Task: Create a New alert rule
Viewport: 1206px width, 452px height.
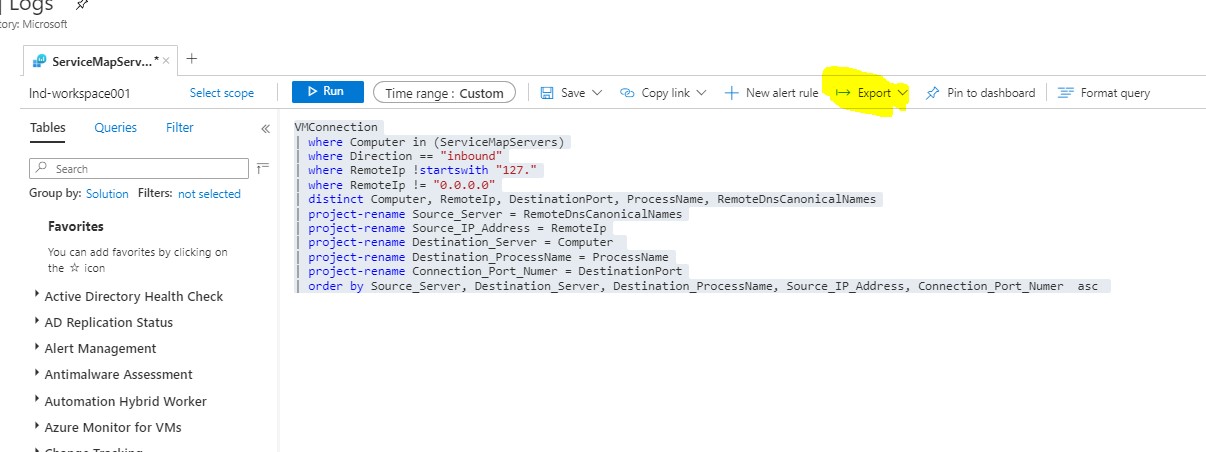Action: (770, 93)
